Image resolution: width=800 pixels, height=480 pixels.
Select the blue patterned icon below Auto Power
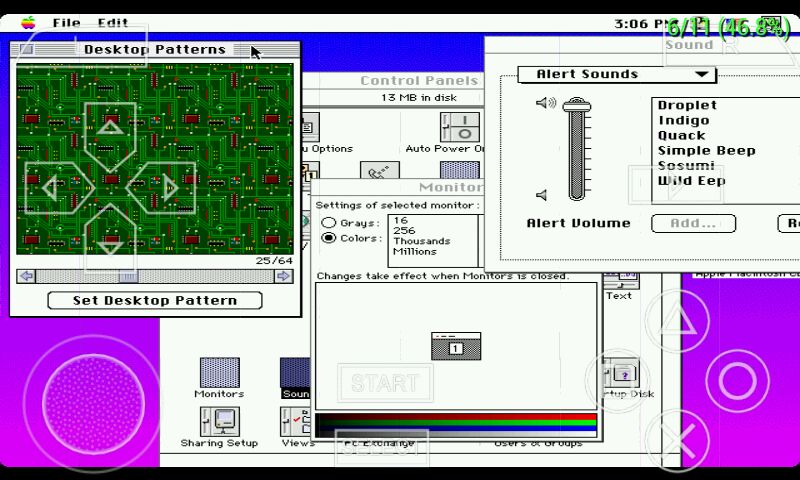[460, 171]
